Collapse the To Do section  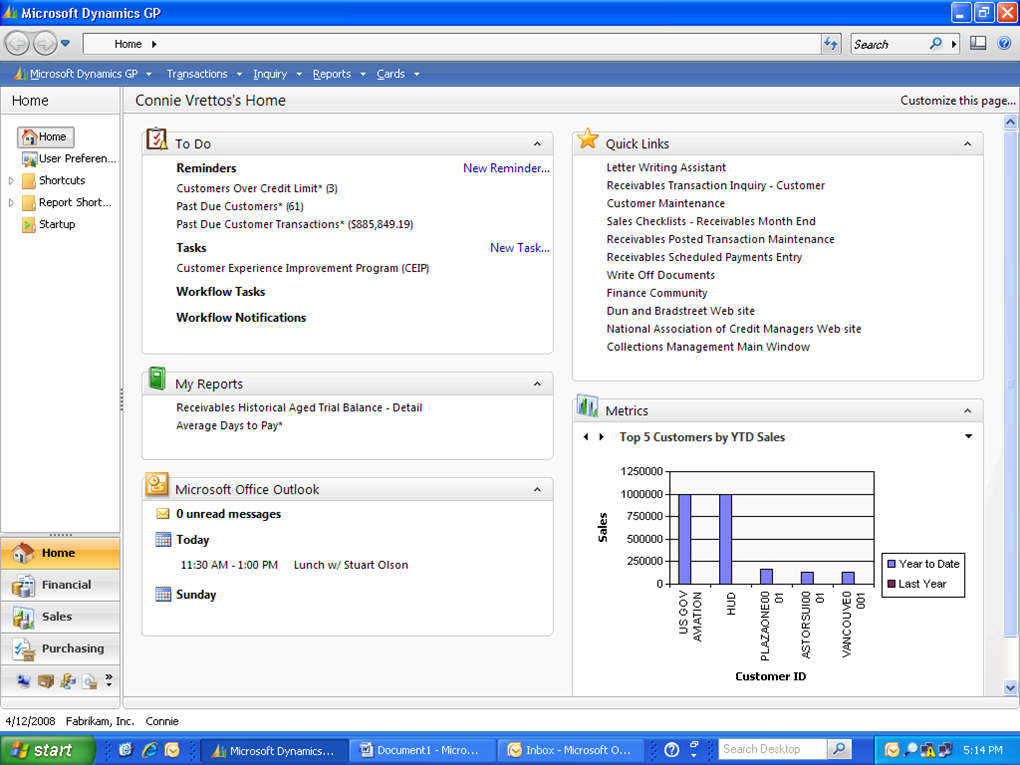point(537,144)
